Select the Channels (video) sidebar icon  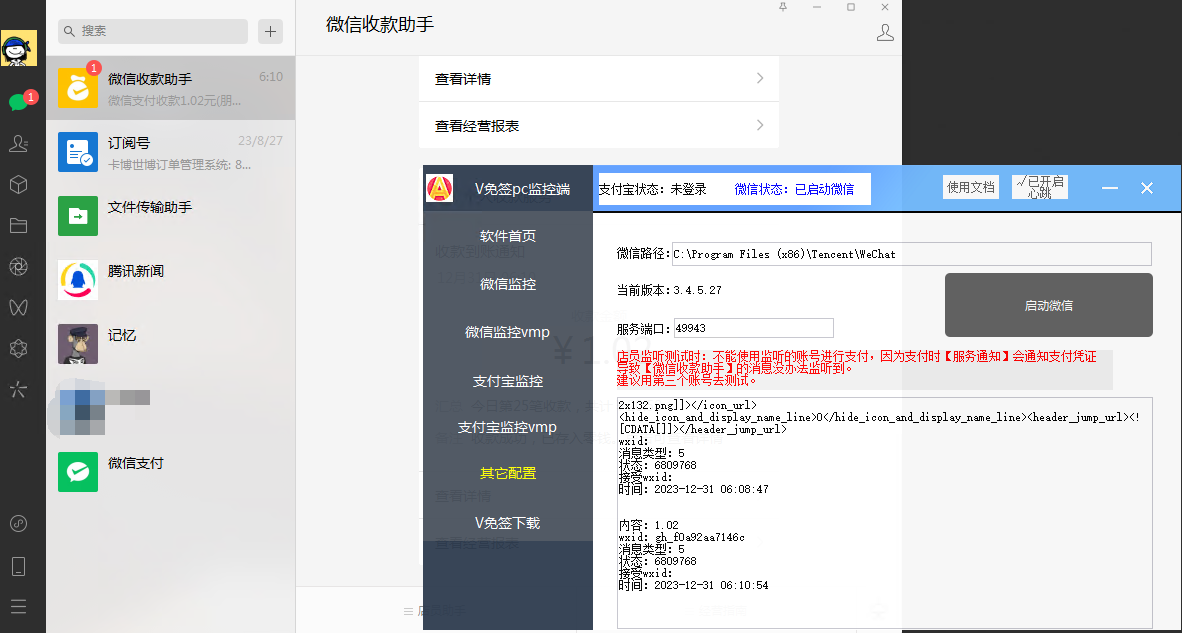tap(18, 307)
